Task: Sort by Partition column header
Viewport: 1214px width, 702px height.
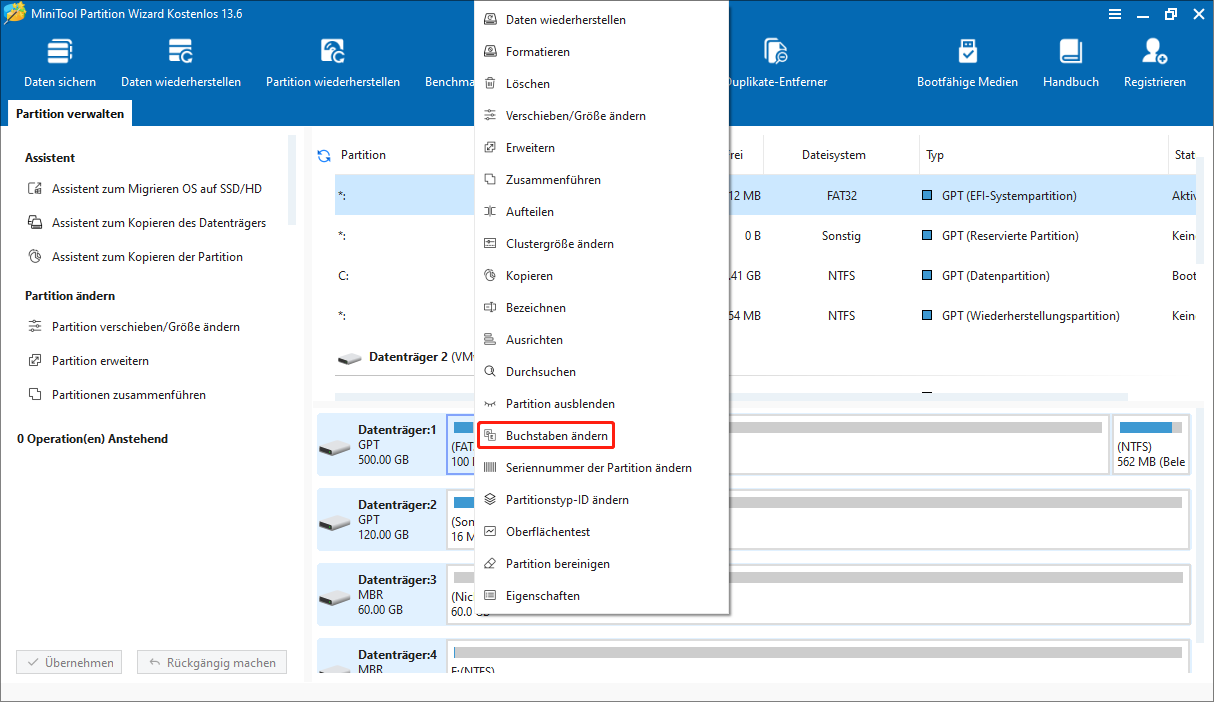Action: (x=363, y=155)
